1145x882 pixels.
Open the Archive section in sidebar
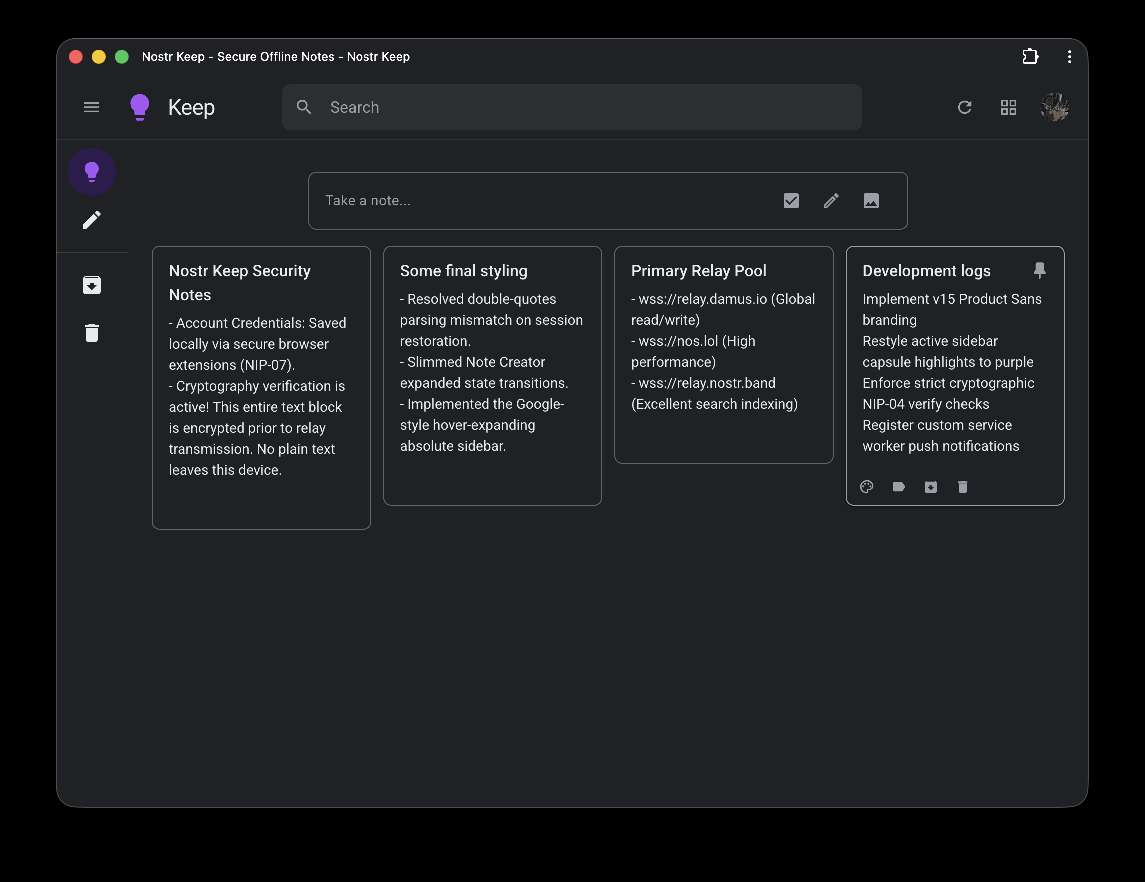click(x=91, y=285)
